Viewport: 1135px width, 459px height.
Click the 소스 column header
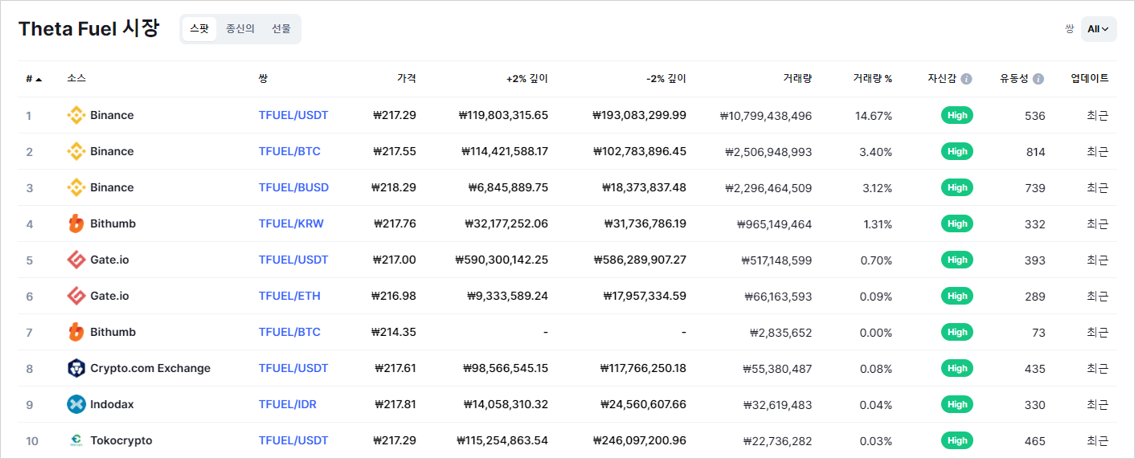(76, 79)
